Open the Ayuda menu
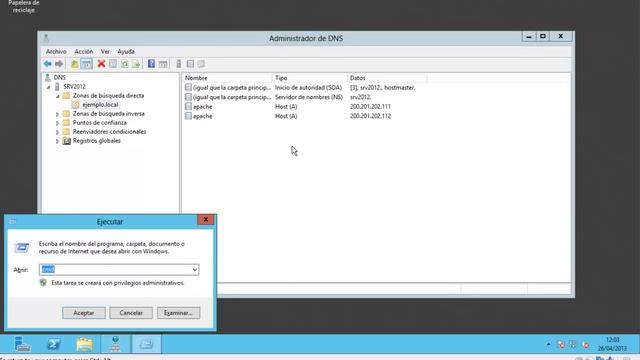Viewport: 640px width, 360px height. (x=126, y=51)
